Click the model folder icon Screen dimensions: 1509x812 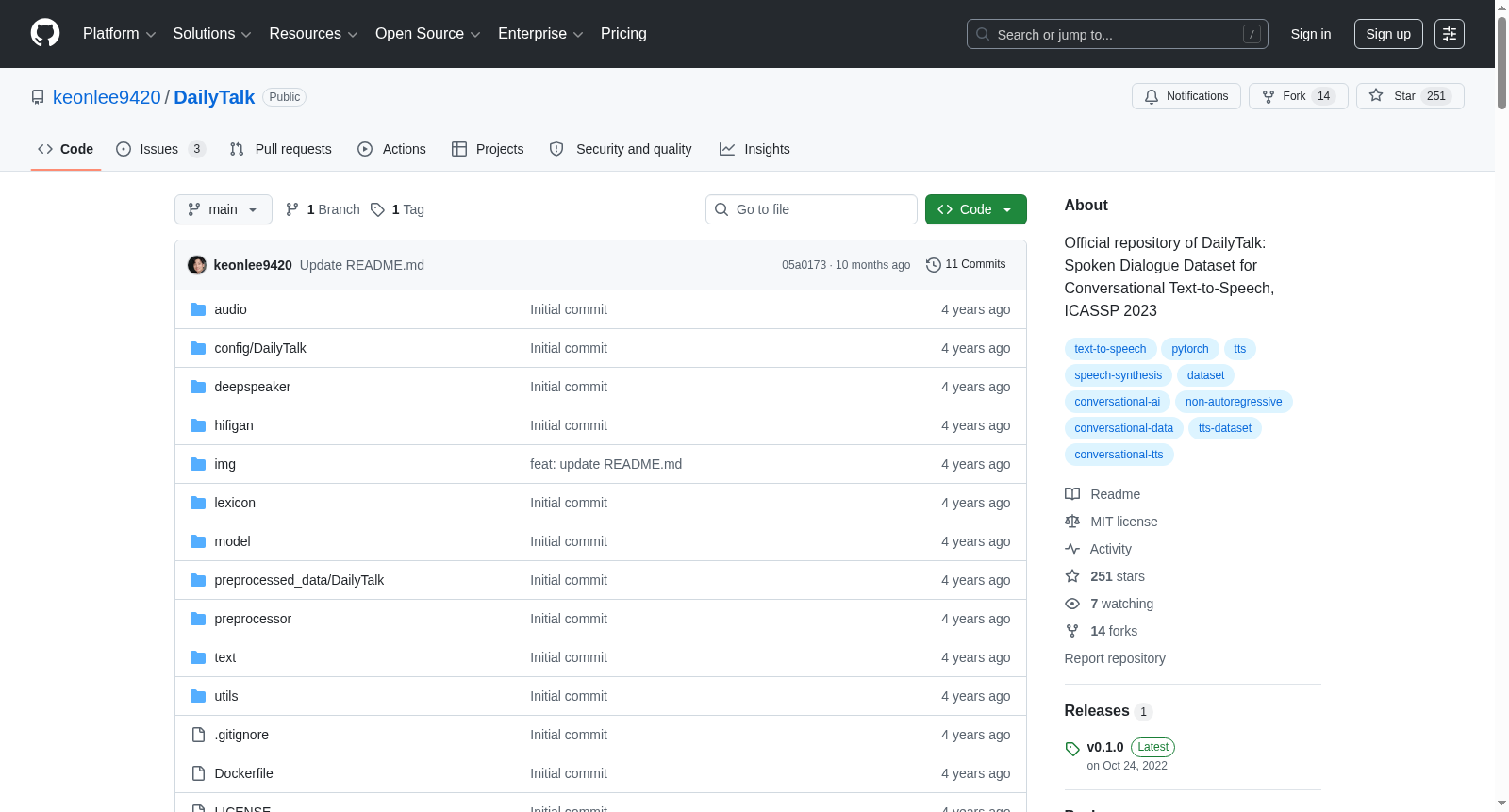(x=198, y=541)
